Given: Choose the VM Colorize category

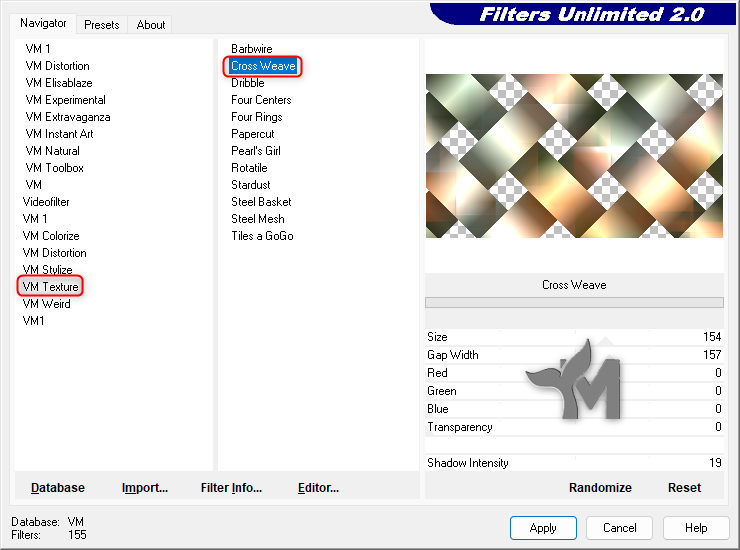Looking at the screenshot, I should pos(51,236).
